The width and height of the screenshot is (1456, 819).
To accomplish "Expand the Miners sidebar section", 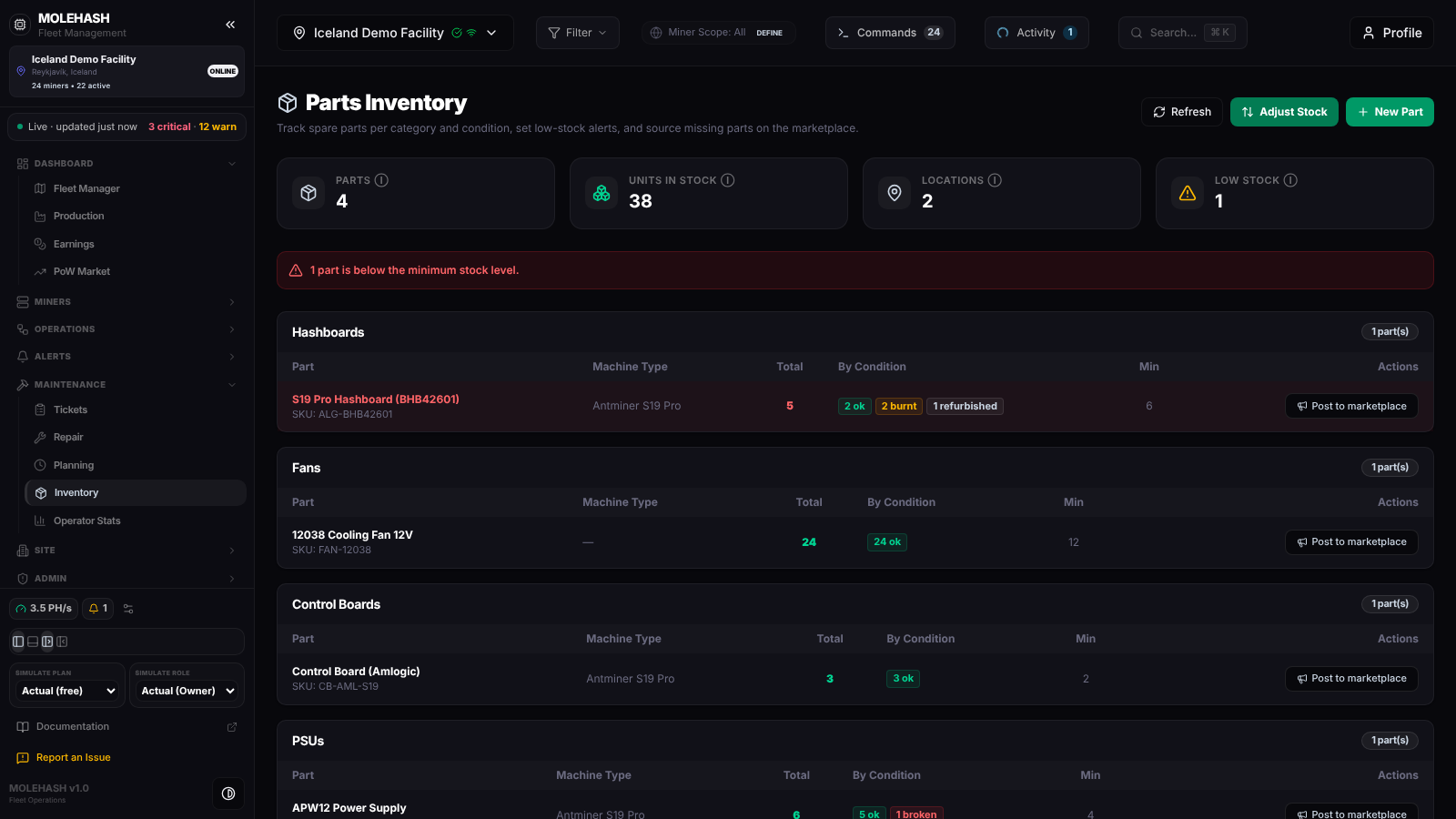I will pos(126,302).
